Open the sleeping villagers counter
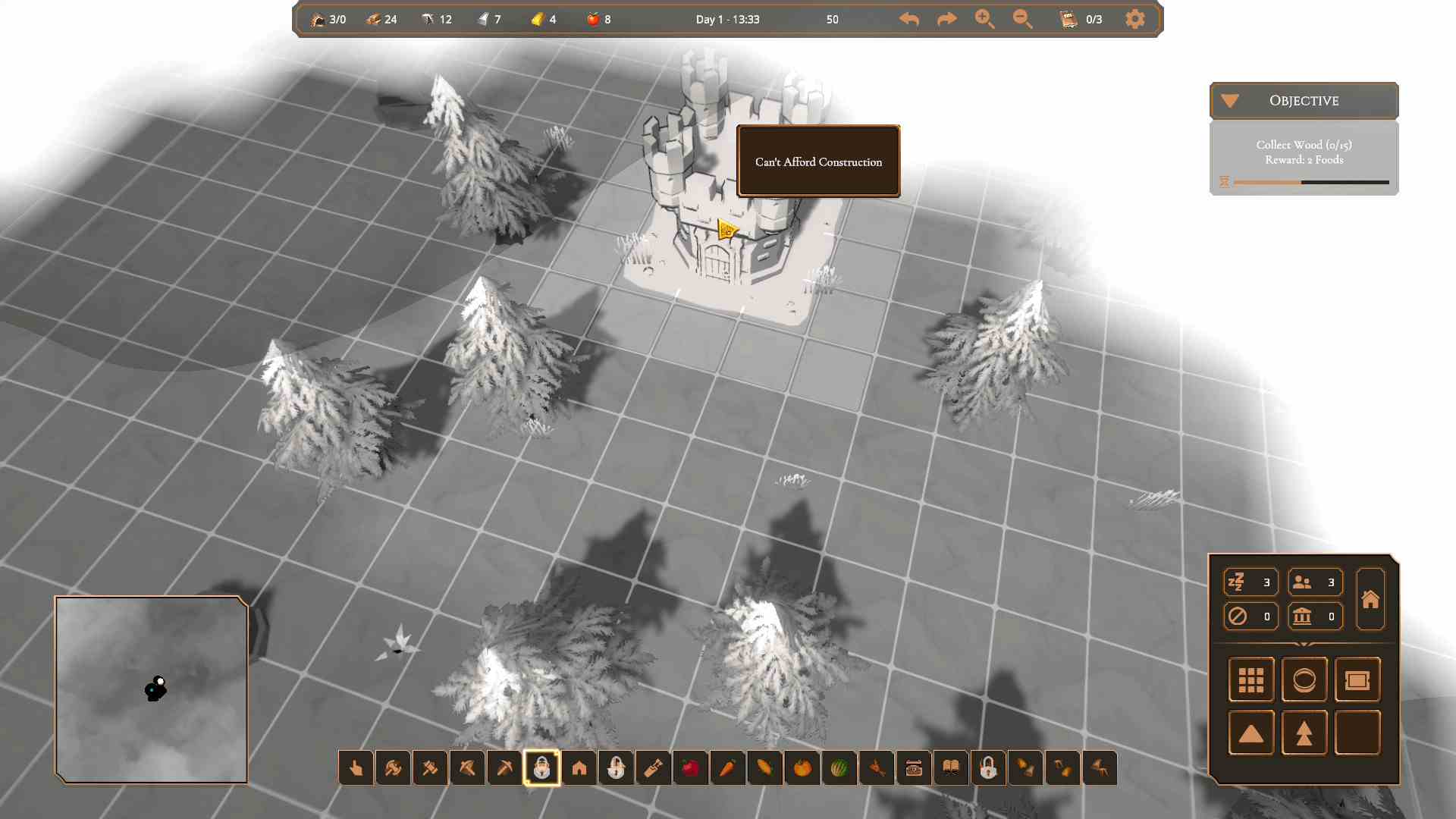This screenshot has width=1456, height=819. click(x=1250, y=582)
